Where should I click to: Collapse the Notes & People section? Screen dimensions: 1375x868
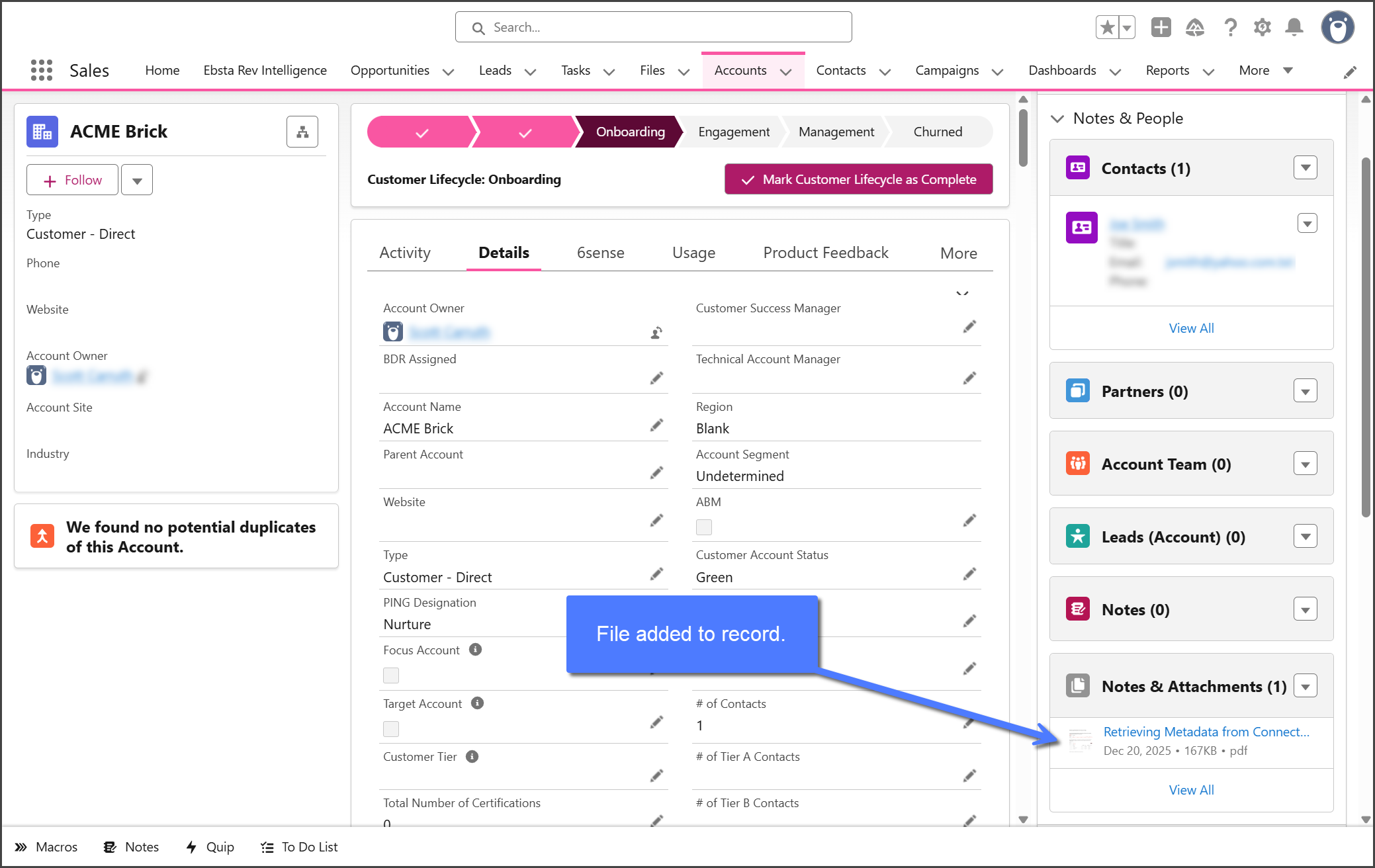1057,118
